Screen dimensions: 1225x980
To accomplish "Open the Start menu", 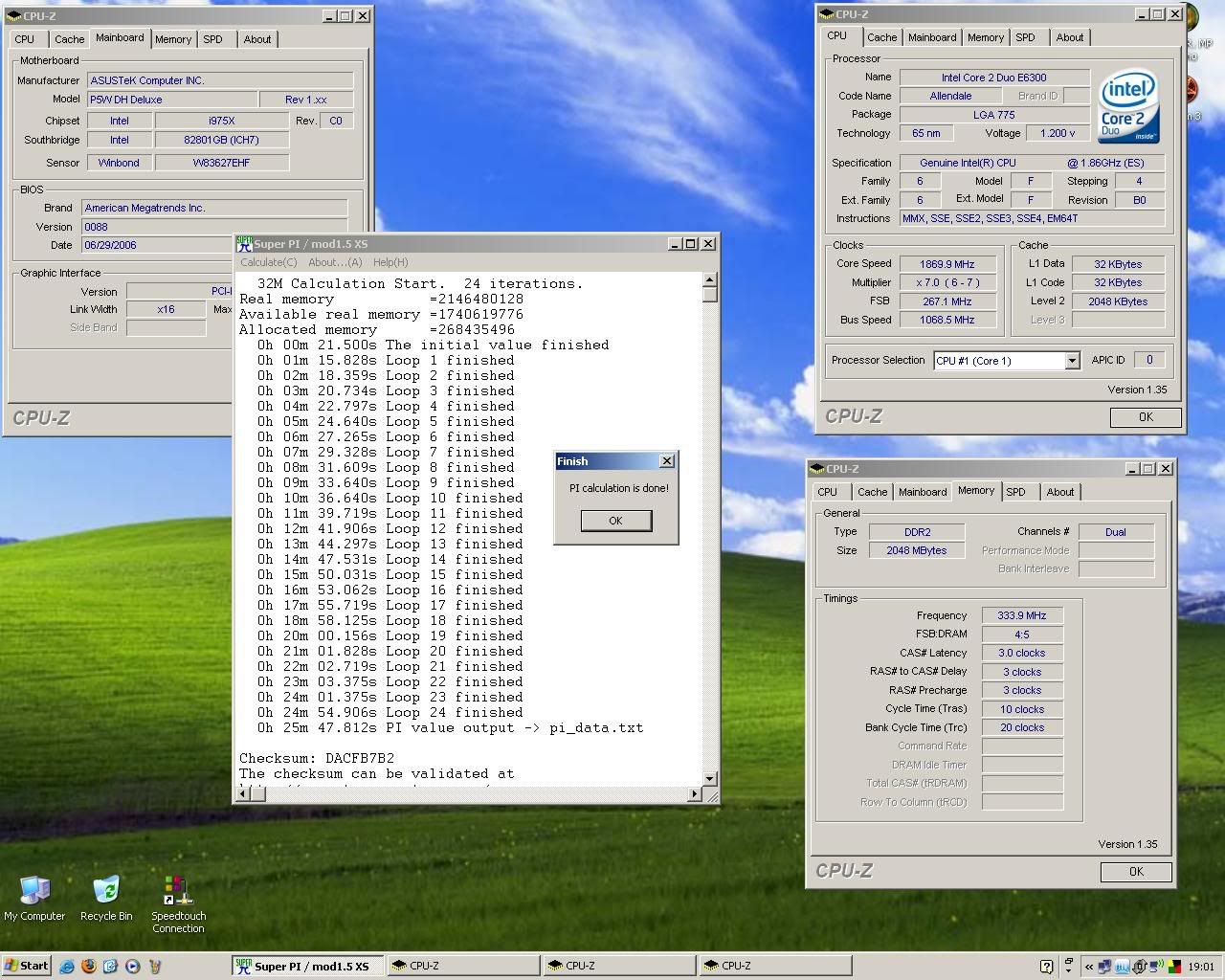I will coord(26,966).
